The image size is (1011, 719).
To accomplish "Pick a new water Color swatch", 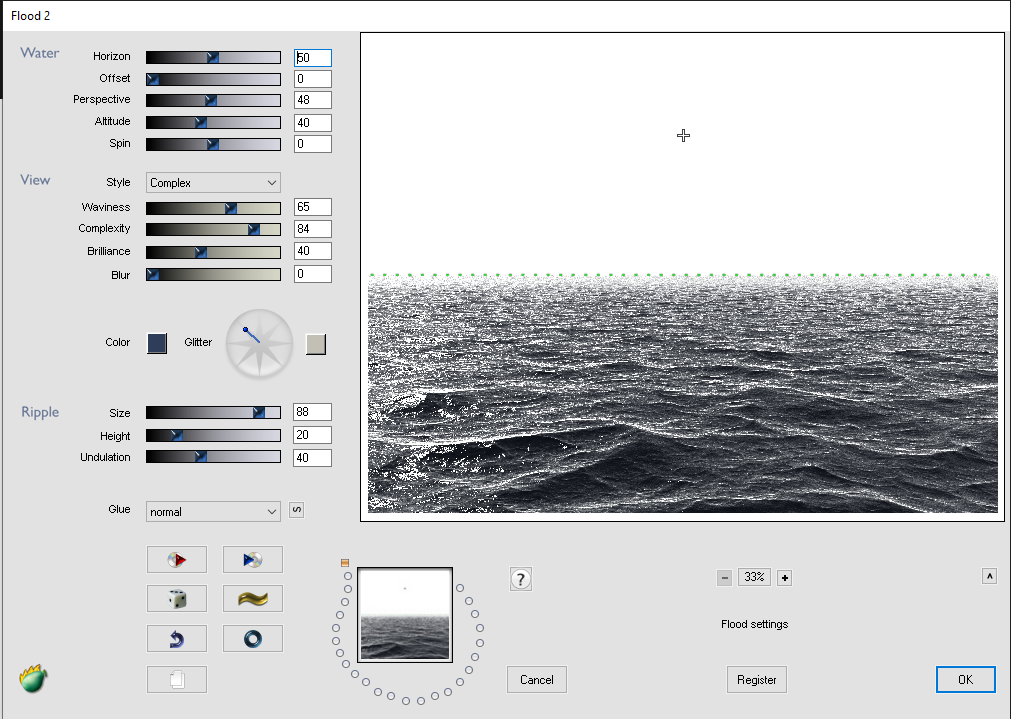I will 156,343.
